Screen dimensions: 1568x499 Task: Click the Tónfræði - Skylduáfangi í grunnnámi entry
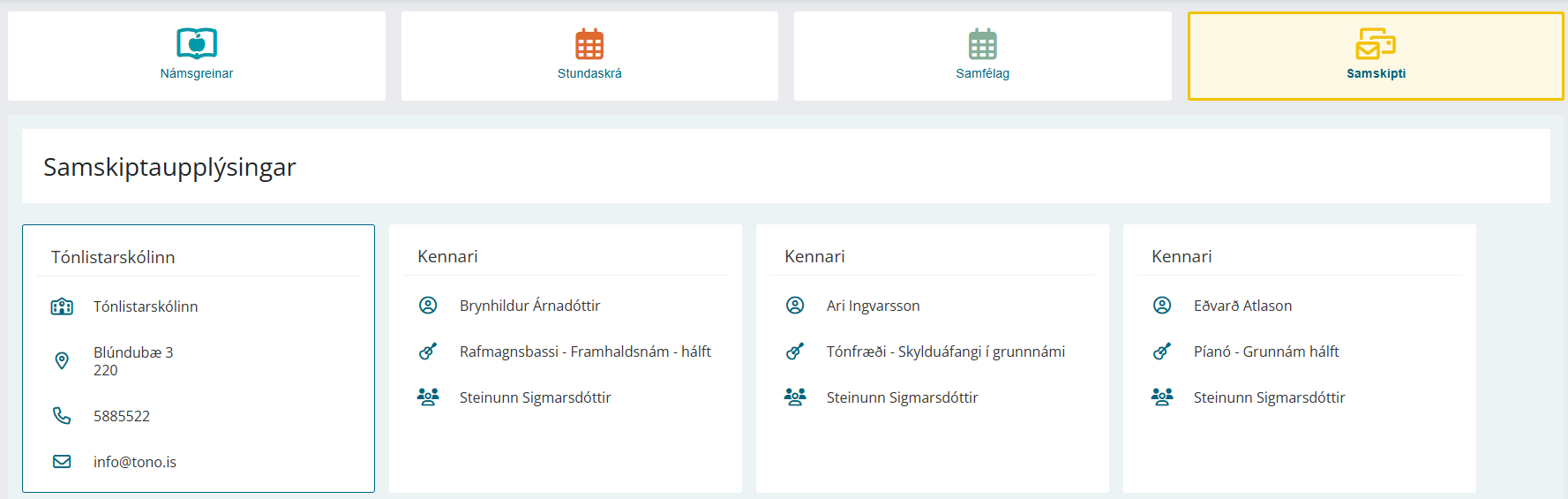tap(946, 352)
